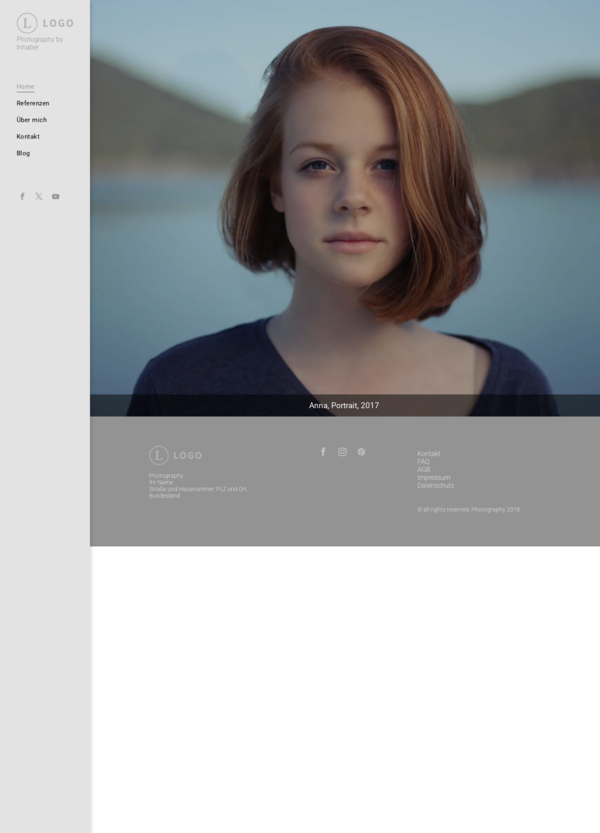The height and width of the screenshot is (833, 600).
Task: Click the footer LOGO emblem
Action: point(159,455)
